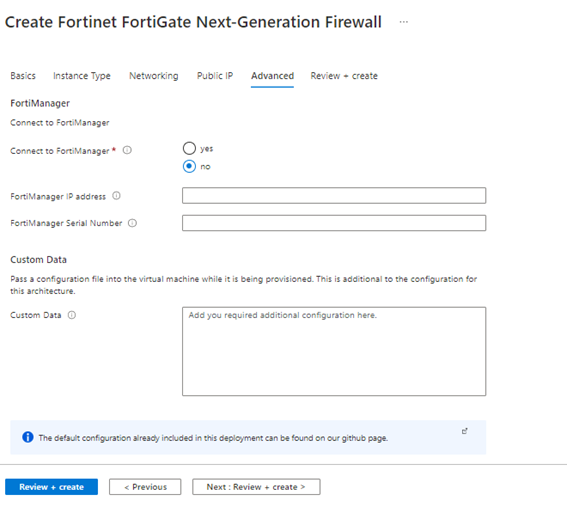This screenshot has height=507, width=567.
Task: Click the blue information icon in banner
Action: (x=27, y=437)
